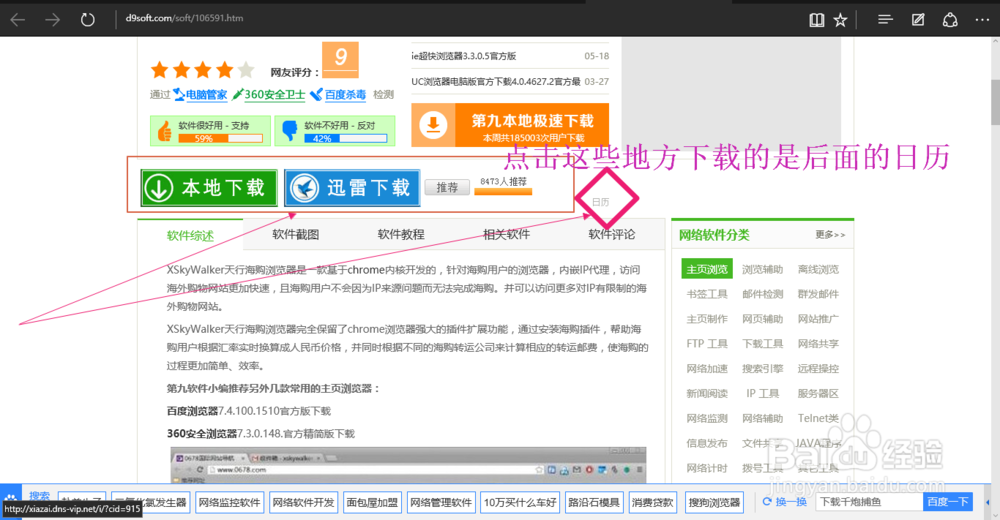Screen dimensions: 1000x520
Task: Select the 主页浏览 category
Action: pos(707,269)
